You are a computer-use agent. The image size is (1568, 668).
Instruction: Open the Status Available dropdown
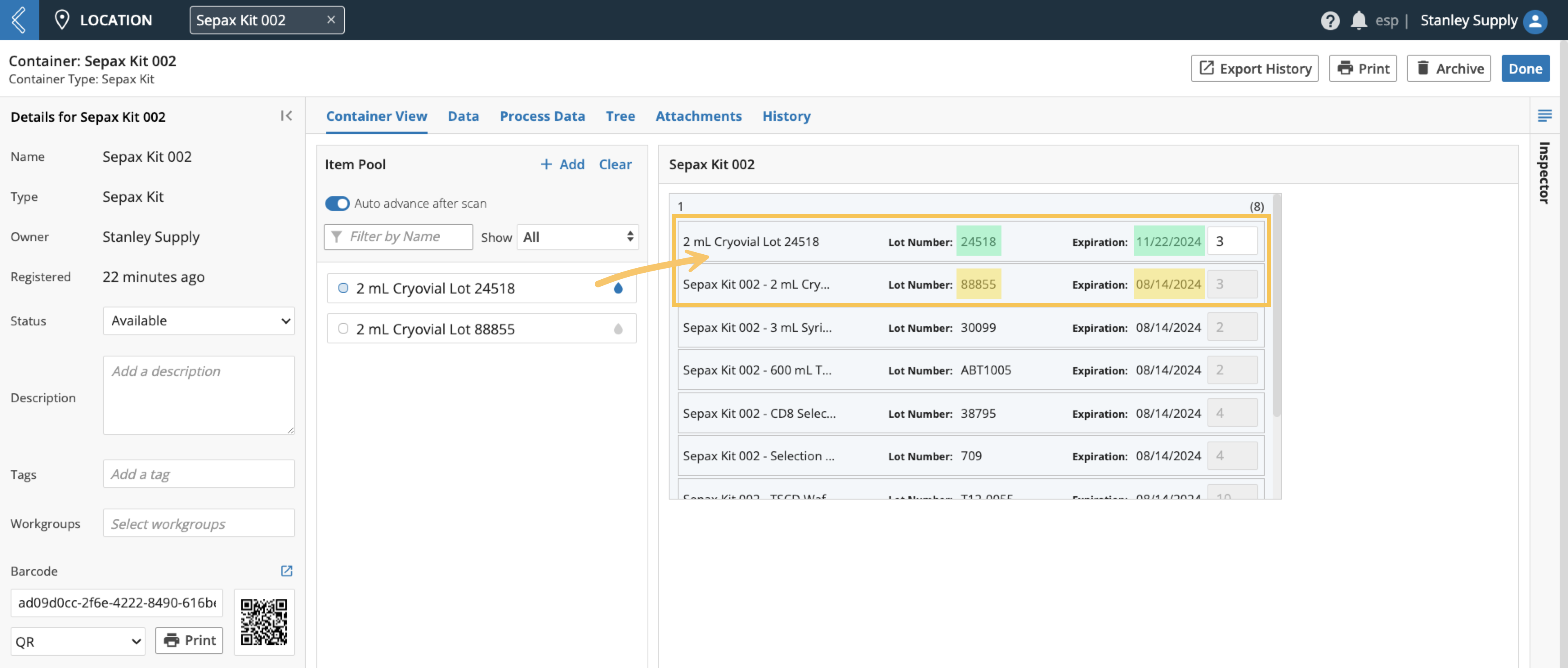click(198, 320)
